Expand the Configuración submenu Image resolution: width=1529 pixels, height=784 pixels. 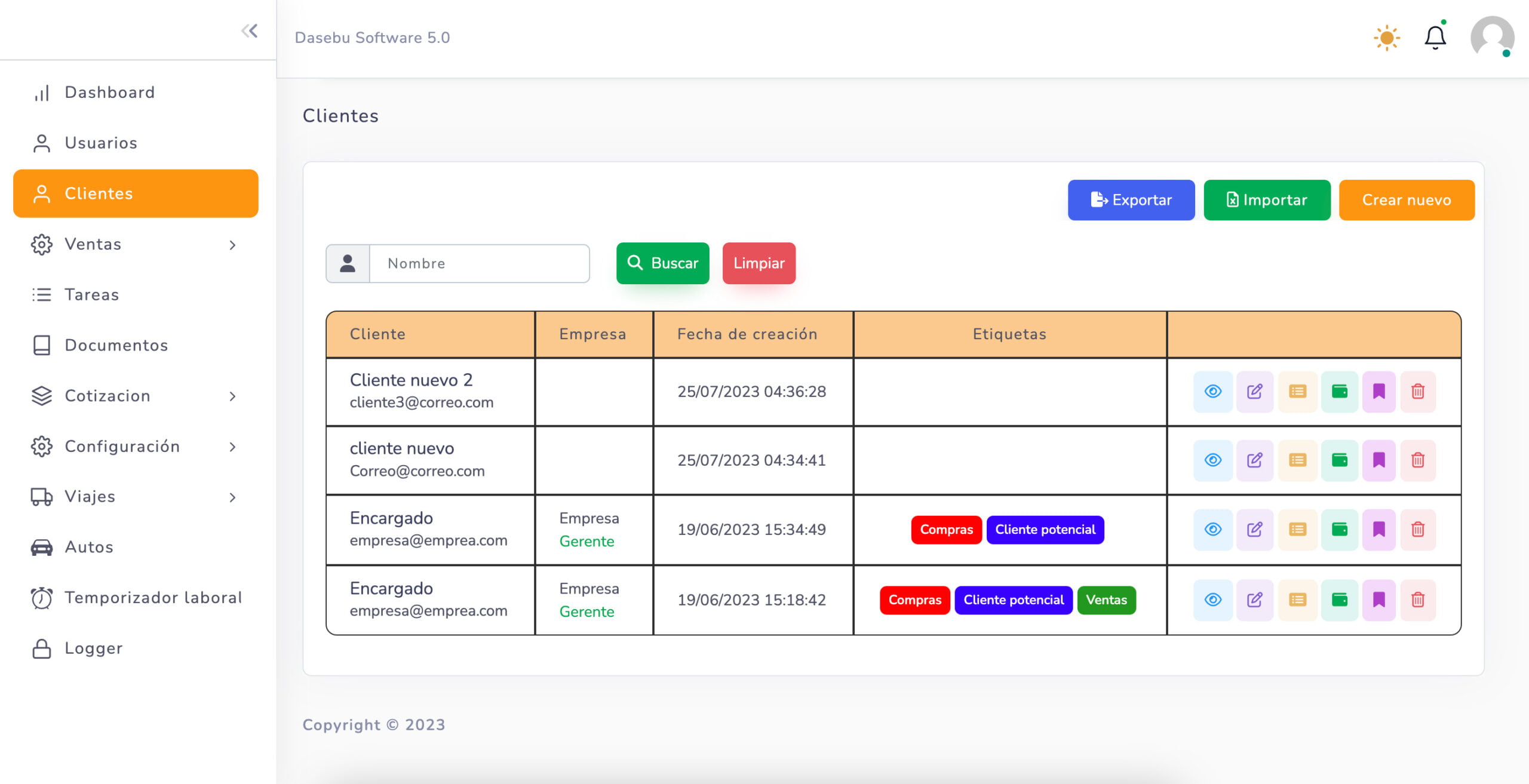pos(136,447)
